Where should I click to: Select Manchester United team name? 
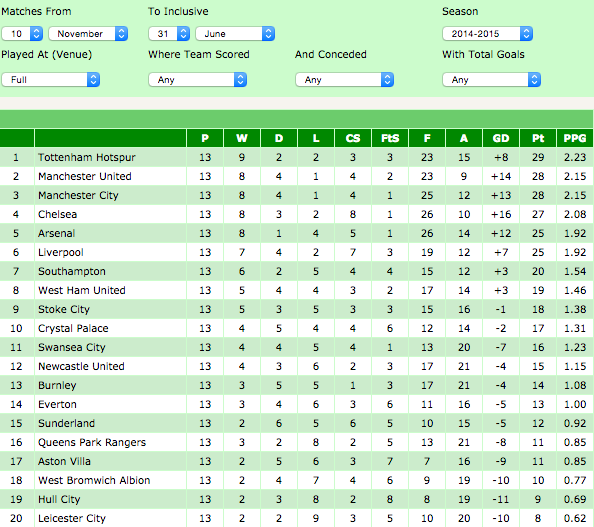[85, 176]
